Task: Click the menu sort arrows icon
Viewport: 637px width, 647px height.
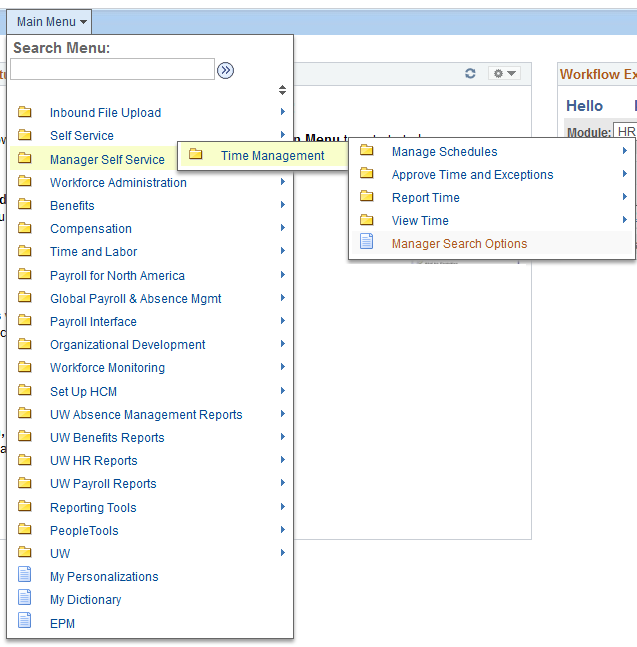Action: (282, 90)
